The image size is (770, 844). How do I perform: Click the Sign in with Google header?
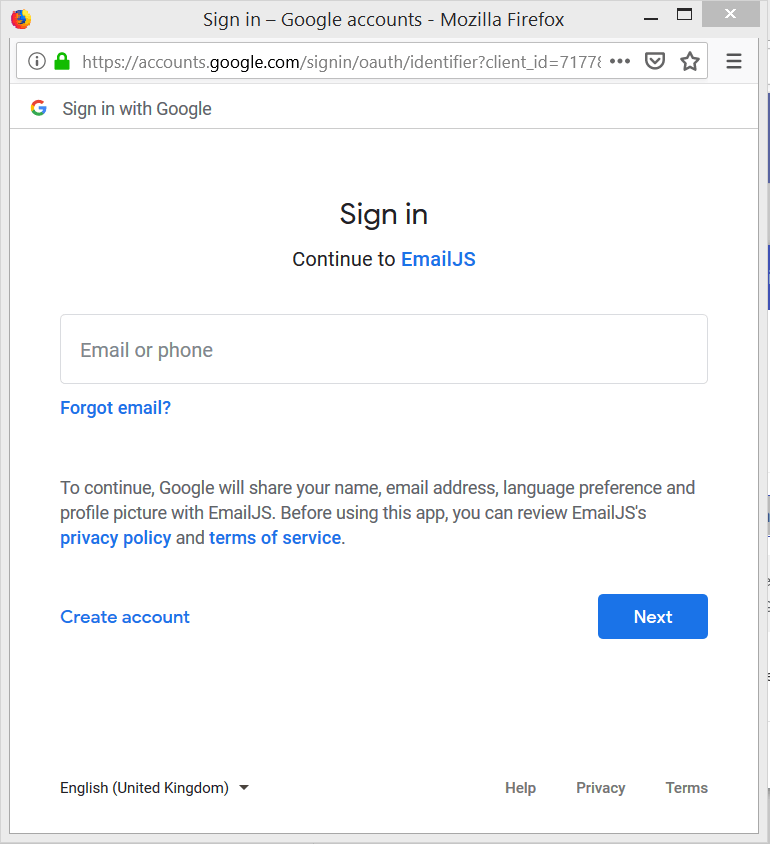click(136, 108)
